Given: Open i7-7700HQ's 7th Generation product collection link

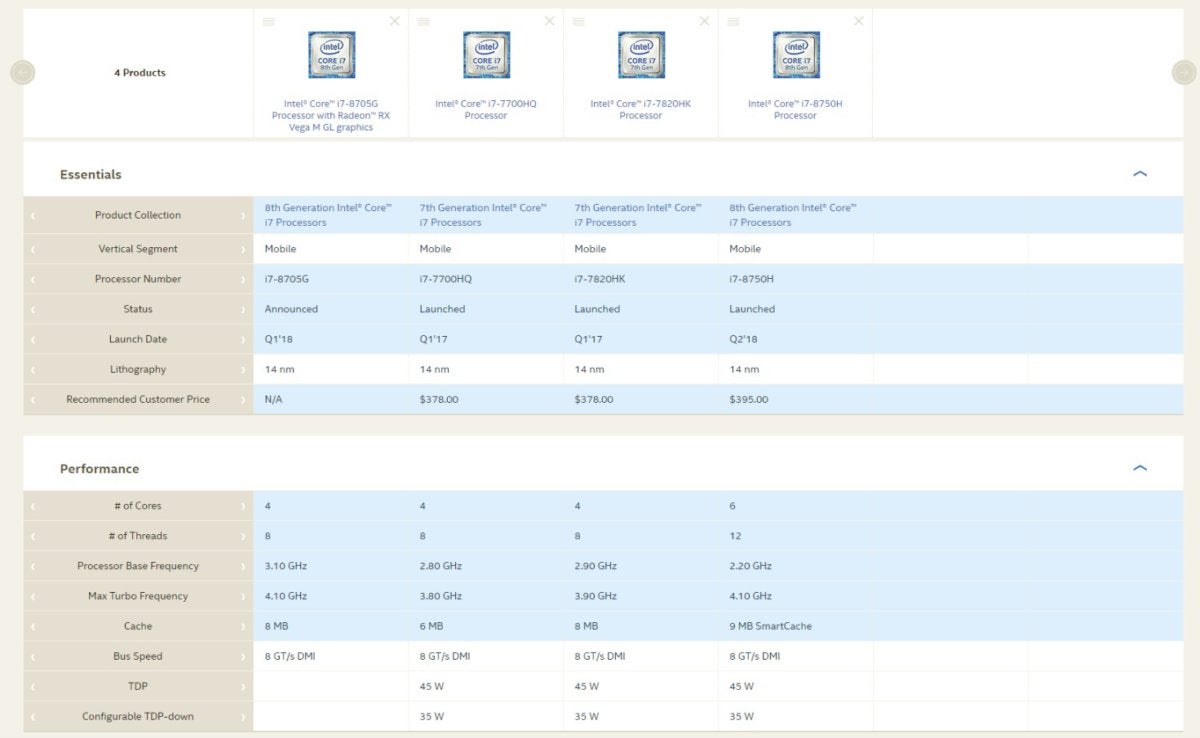Looking at the screenshot, I should point(483,215).
